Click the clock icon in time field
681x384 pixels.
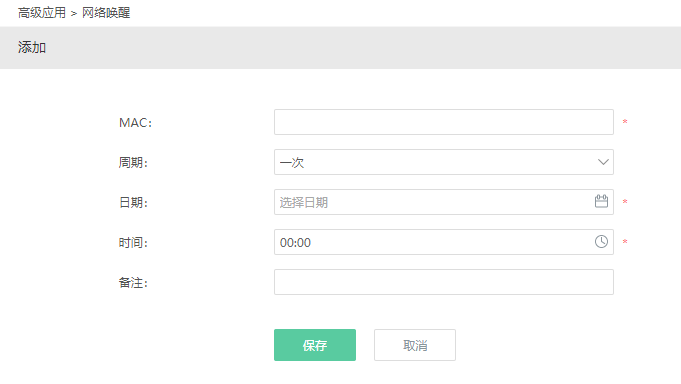tap(601, 242)
